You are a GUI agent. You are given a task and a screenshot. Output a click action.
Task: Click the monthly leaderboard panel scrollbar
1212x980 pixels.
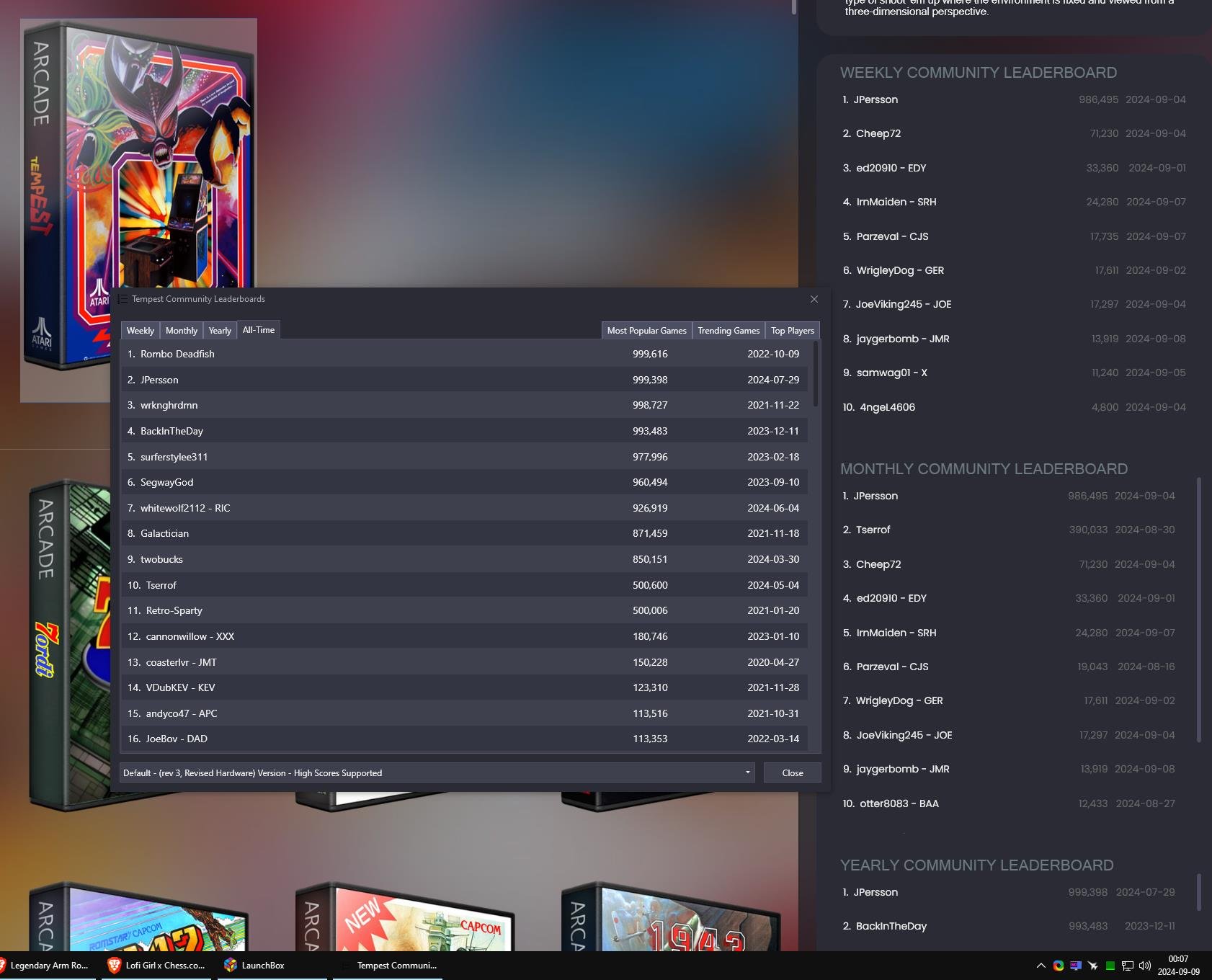coord(1199,609)
